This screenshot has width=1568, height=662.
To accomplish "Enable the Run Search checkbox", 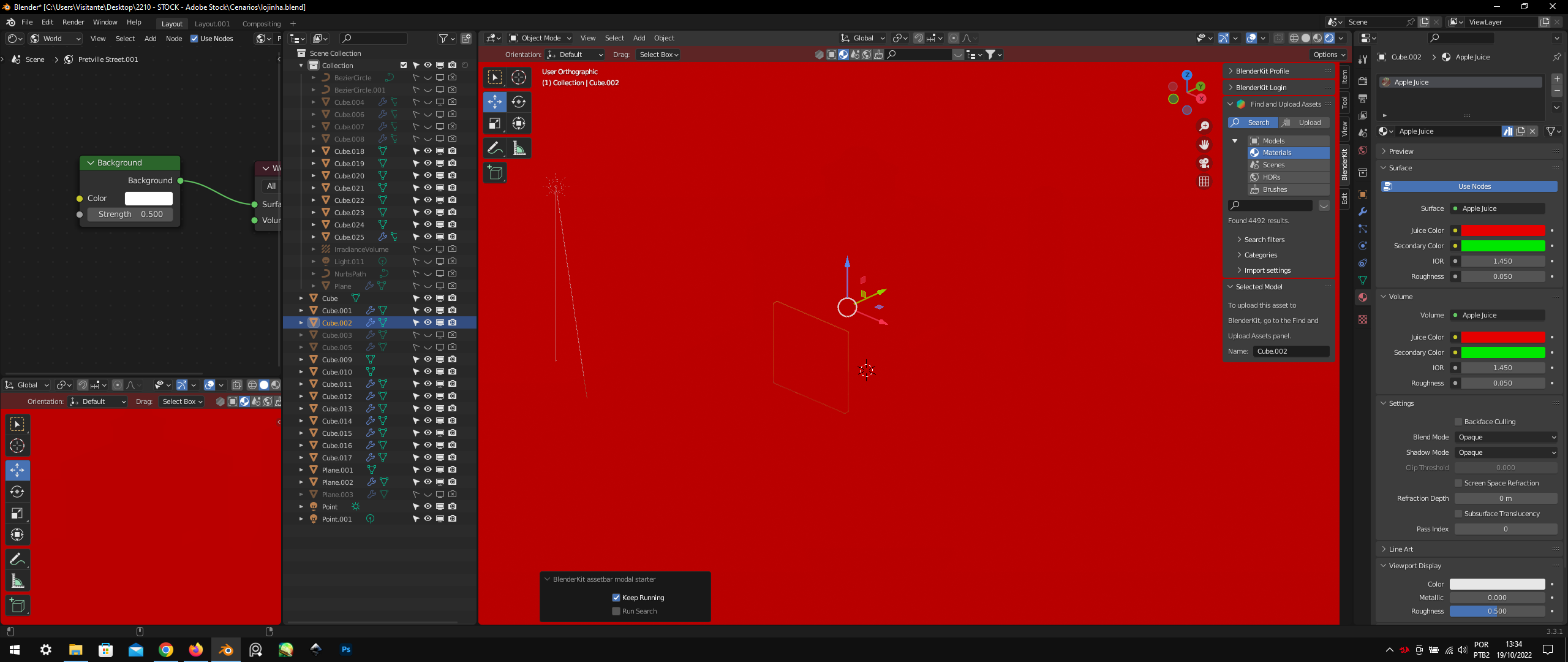I will [x=616, y=611].
